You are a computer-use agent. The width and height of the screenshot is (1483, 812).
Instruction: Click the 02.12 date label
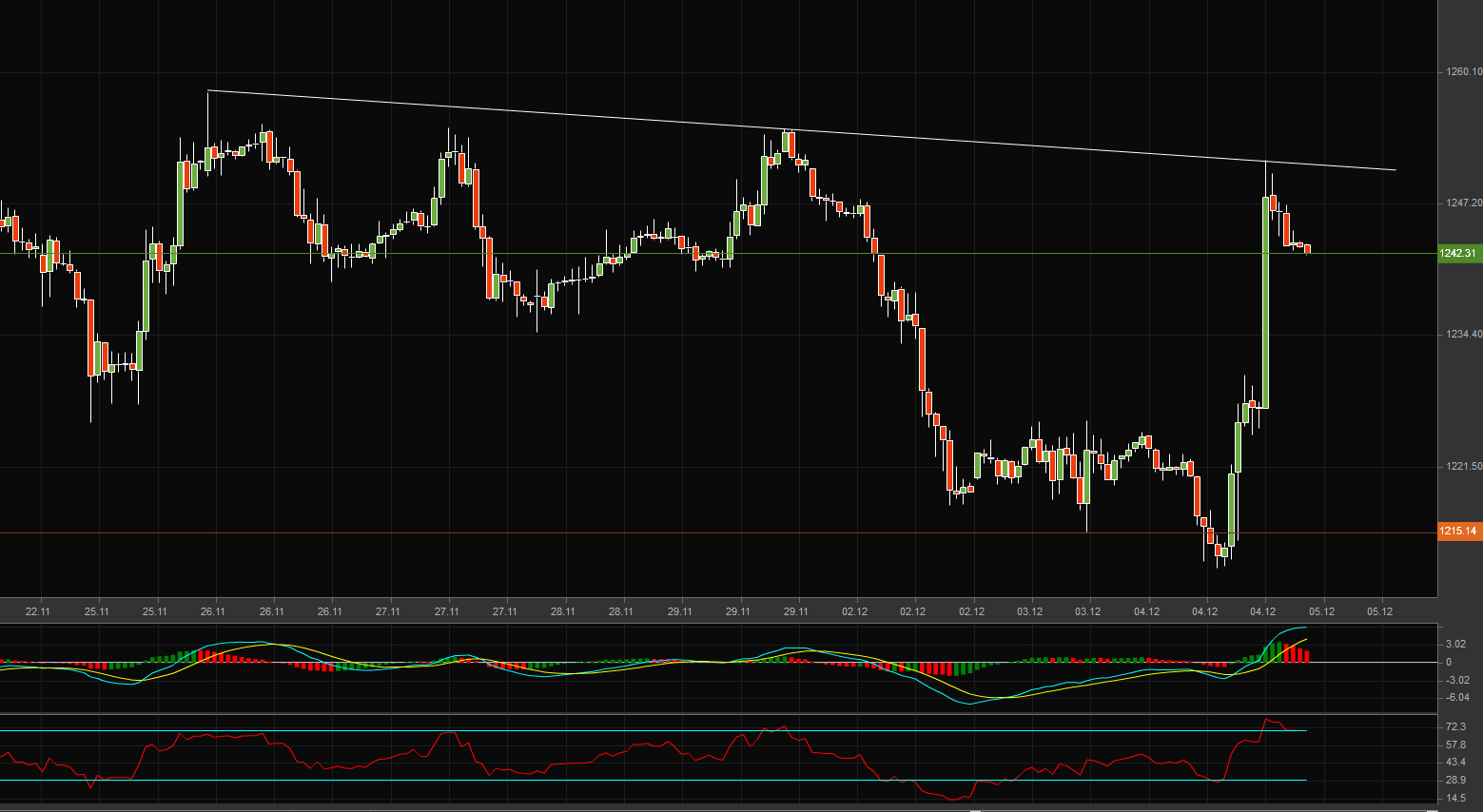(854, 612)
